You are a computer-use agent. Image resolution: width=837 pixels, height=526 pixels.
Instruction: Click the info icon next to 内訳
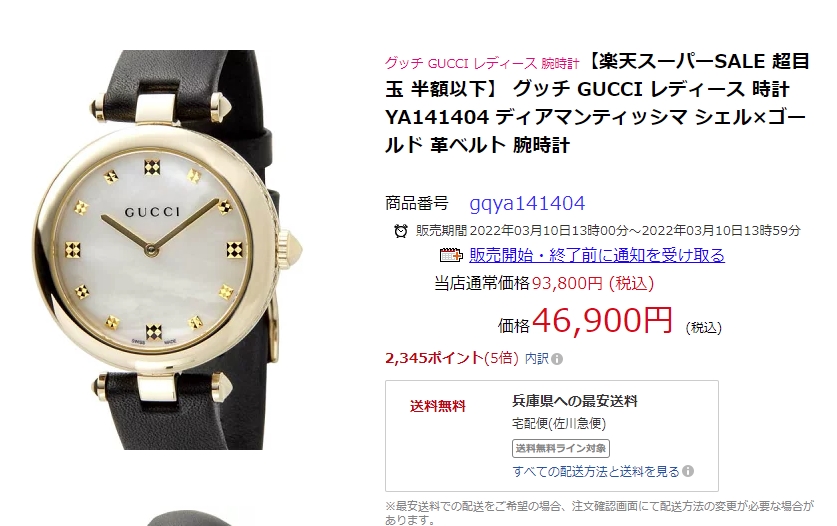[x=557, y=359]
